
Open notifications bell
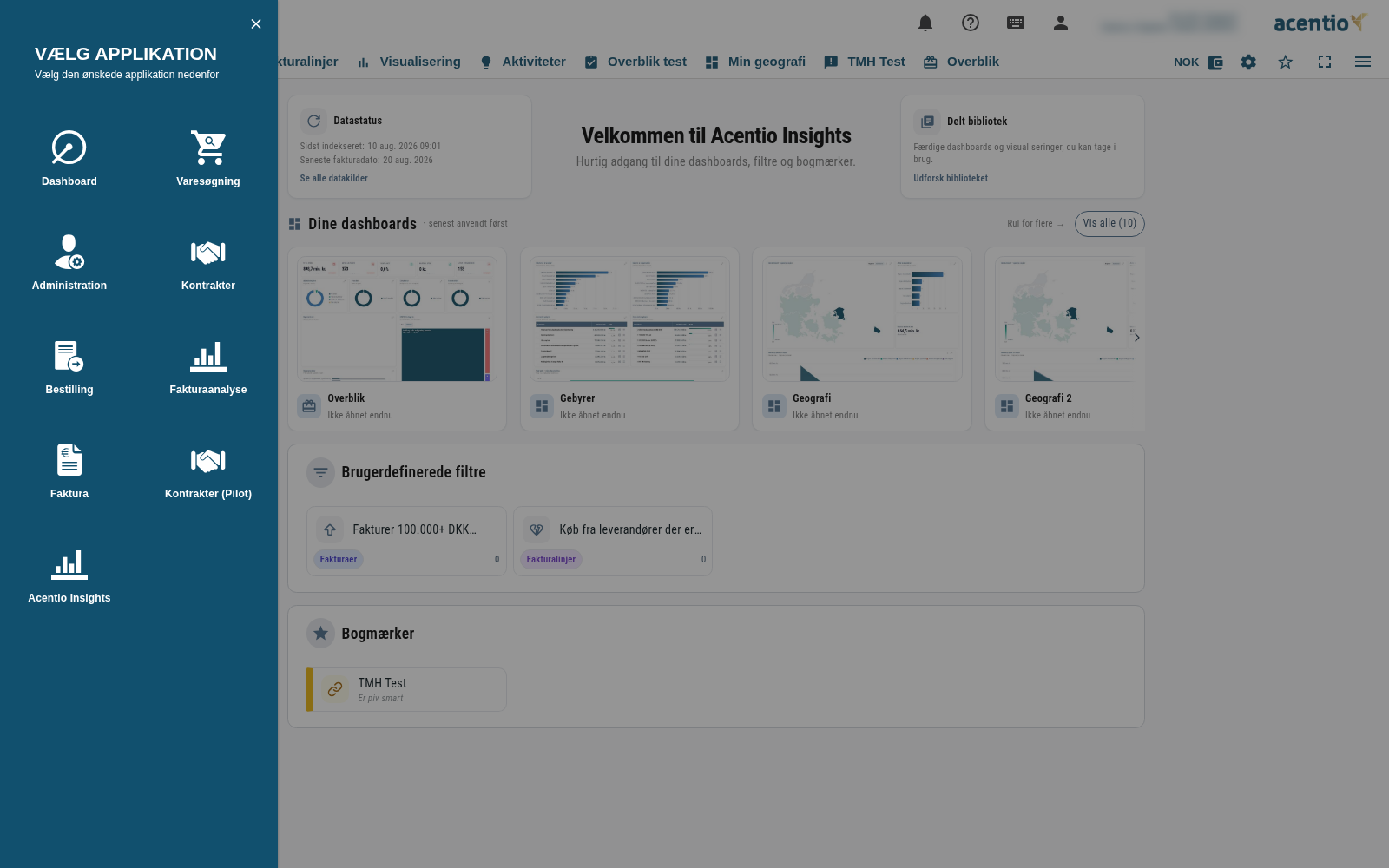coord(925,23)
